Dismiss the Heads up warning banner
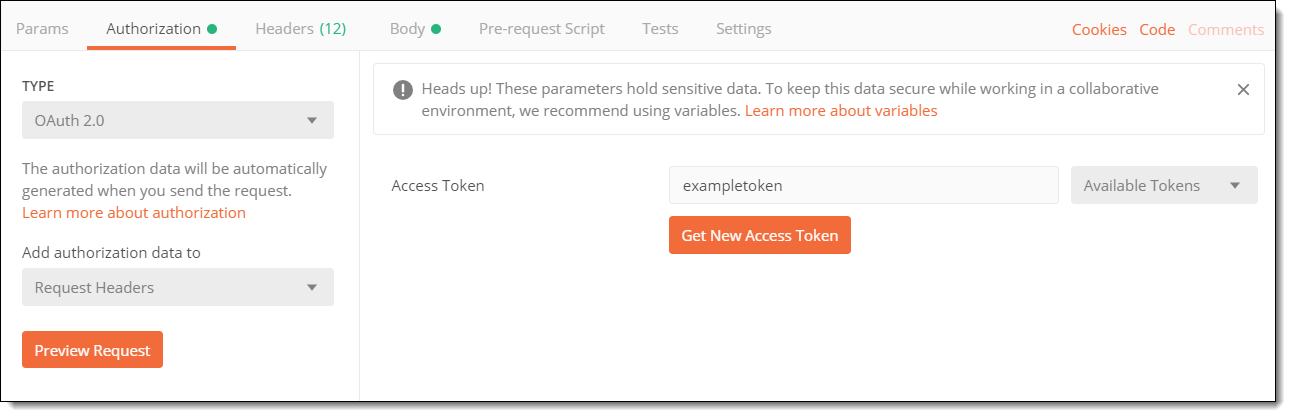1291x417 pixels. click(1243, 89)
